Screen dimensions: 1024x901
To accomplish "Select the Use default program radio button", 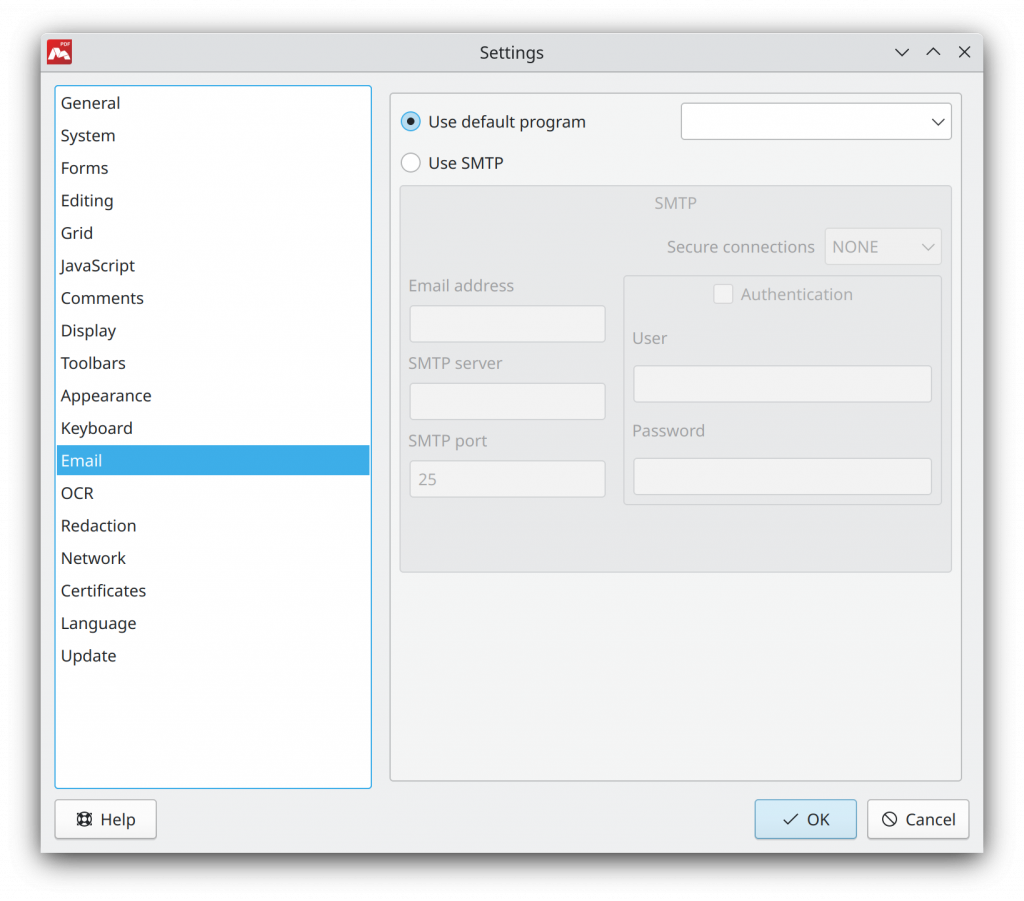I will click(410, 121).
